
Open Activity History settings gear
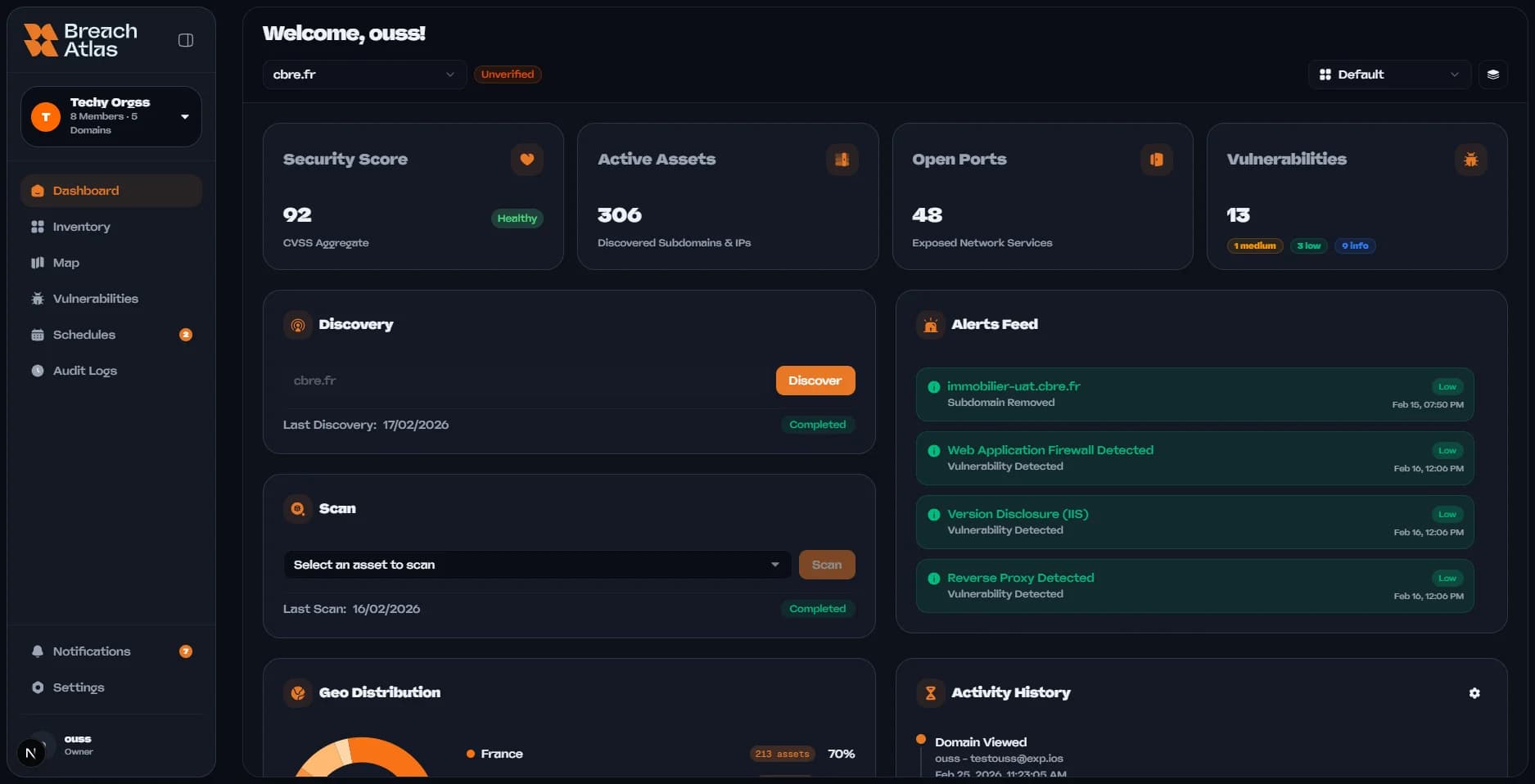tap(1474, 693)
